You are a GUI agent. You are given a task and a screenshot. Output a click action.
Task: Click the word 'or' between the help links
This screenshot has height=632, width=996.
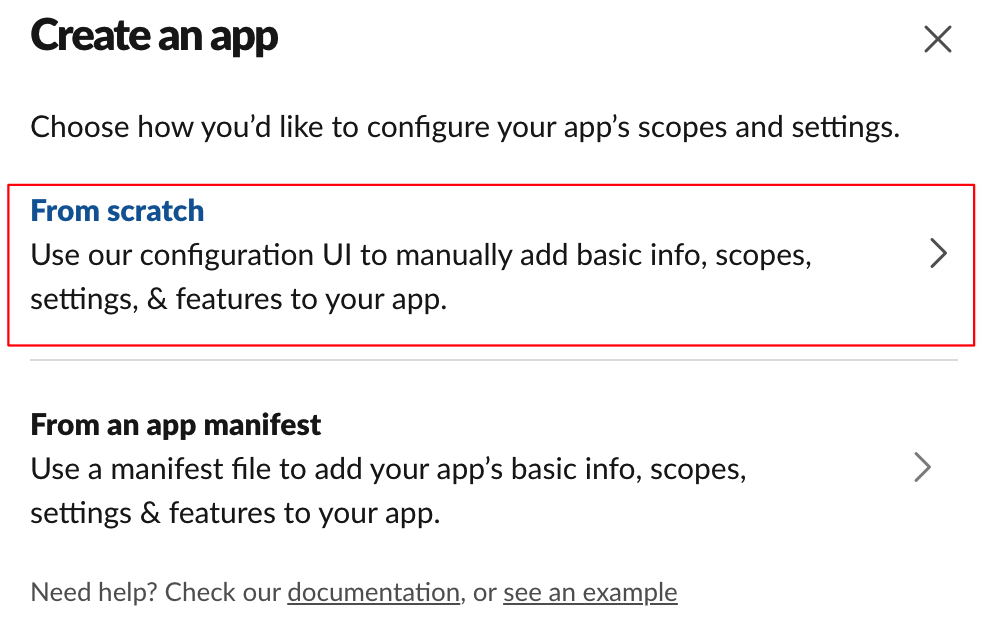click(x=485, y=593)
